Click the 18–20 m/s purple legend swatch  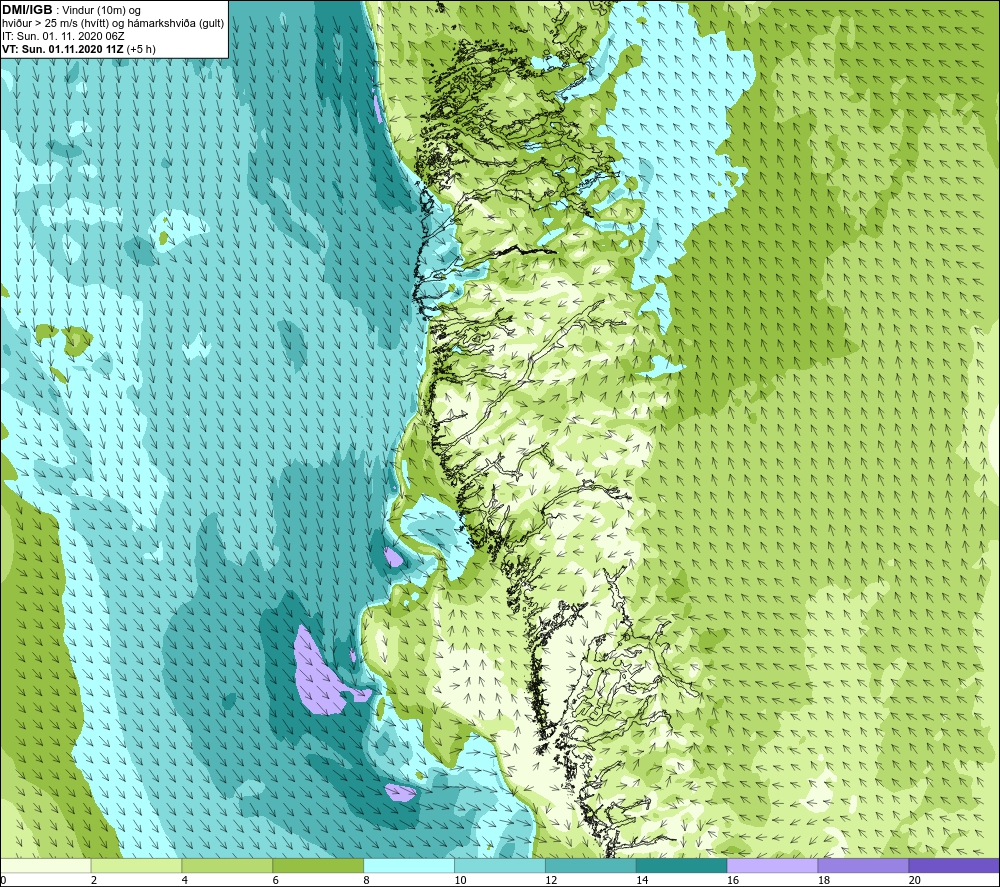863,865
